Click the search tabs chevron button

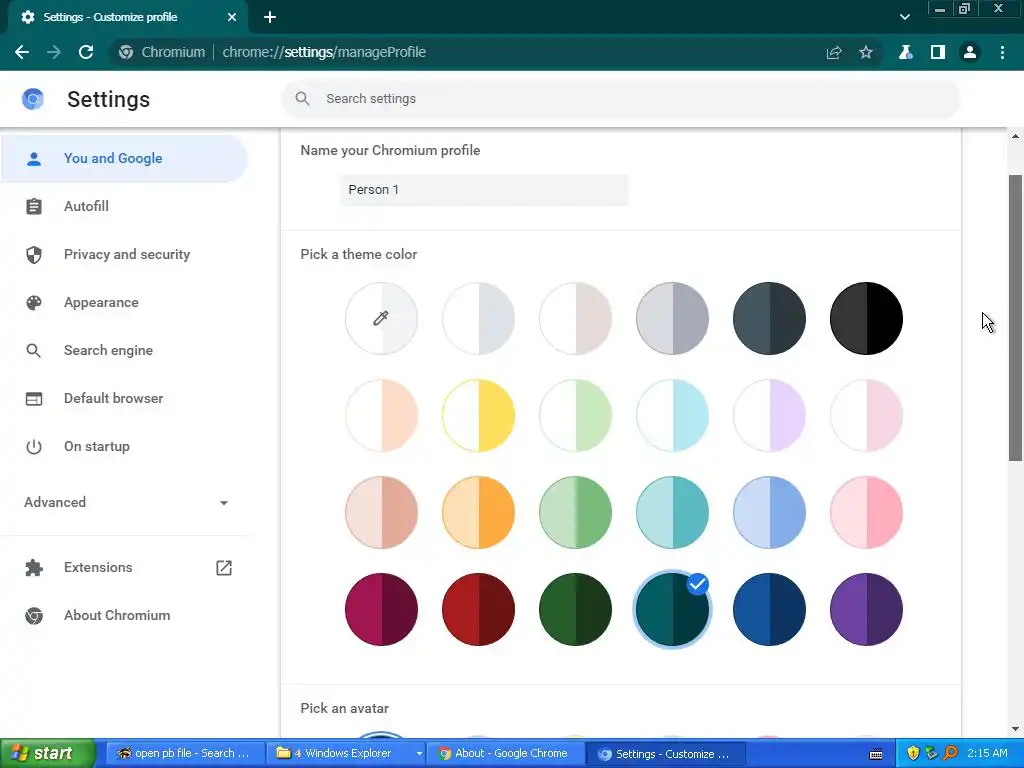(904, 17)
